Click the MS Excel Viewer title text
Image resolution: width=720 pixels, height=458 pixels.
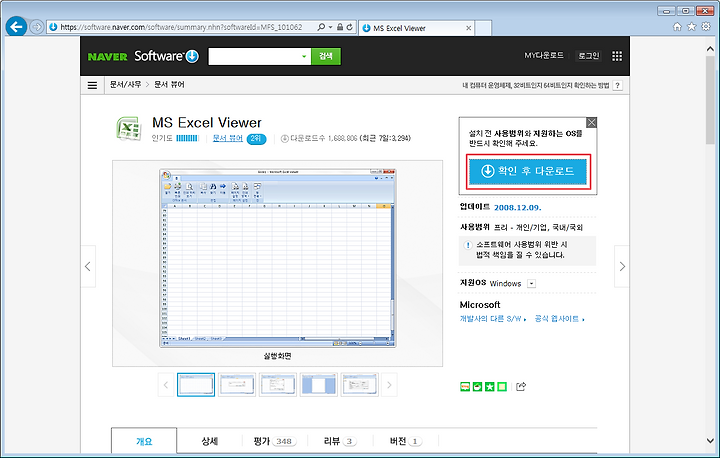click(207, 123)
